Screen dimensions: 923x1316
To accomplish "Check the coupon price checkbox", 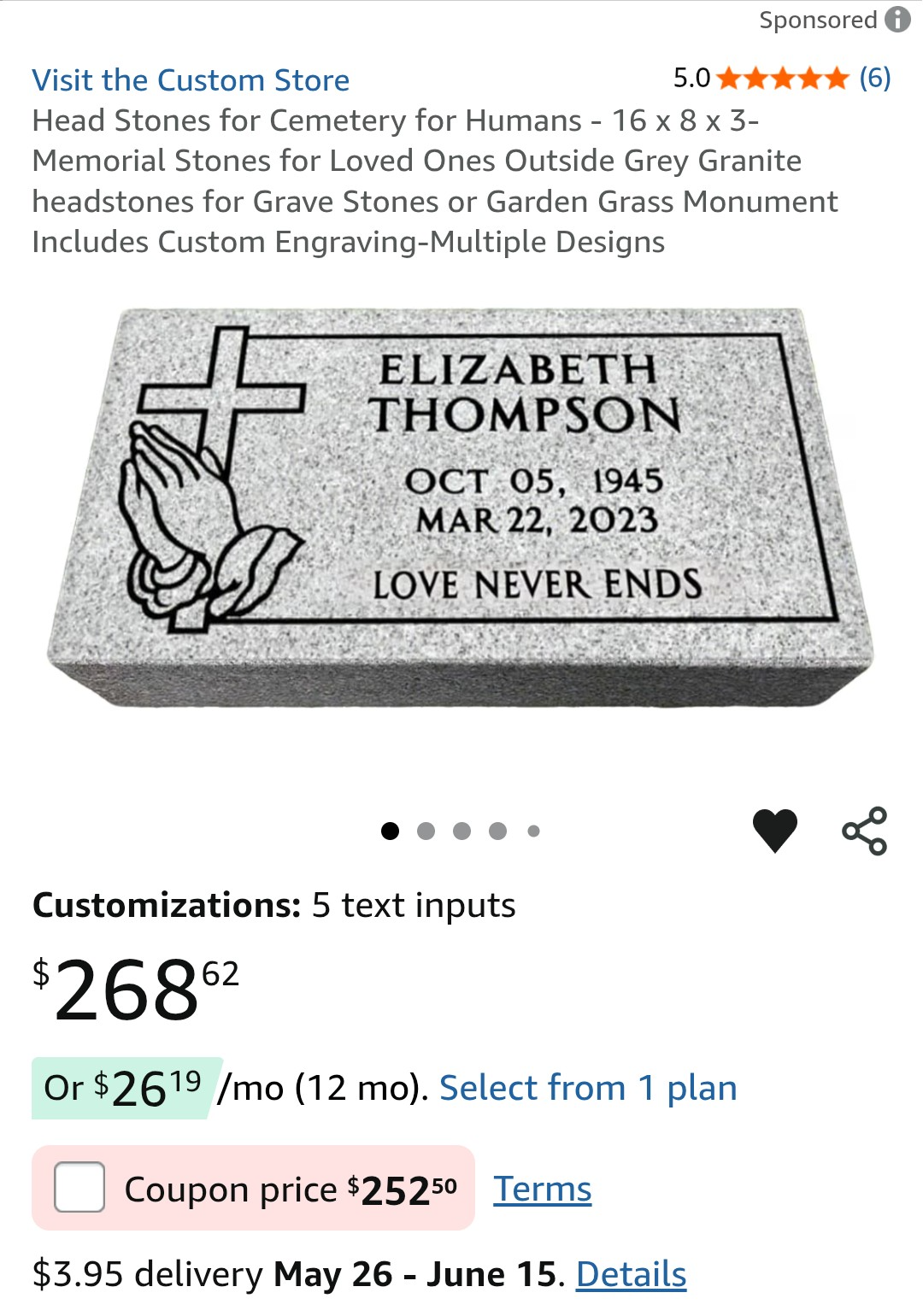I will [79, 1187].
